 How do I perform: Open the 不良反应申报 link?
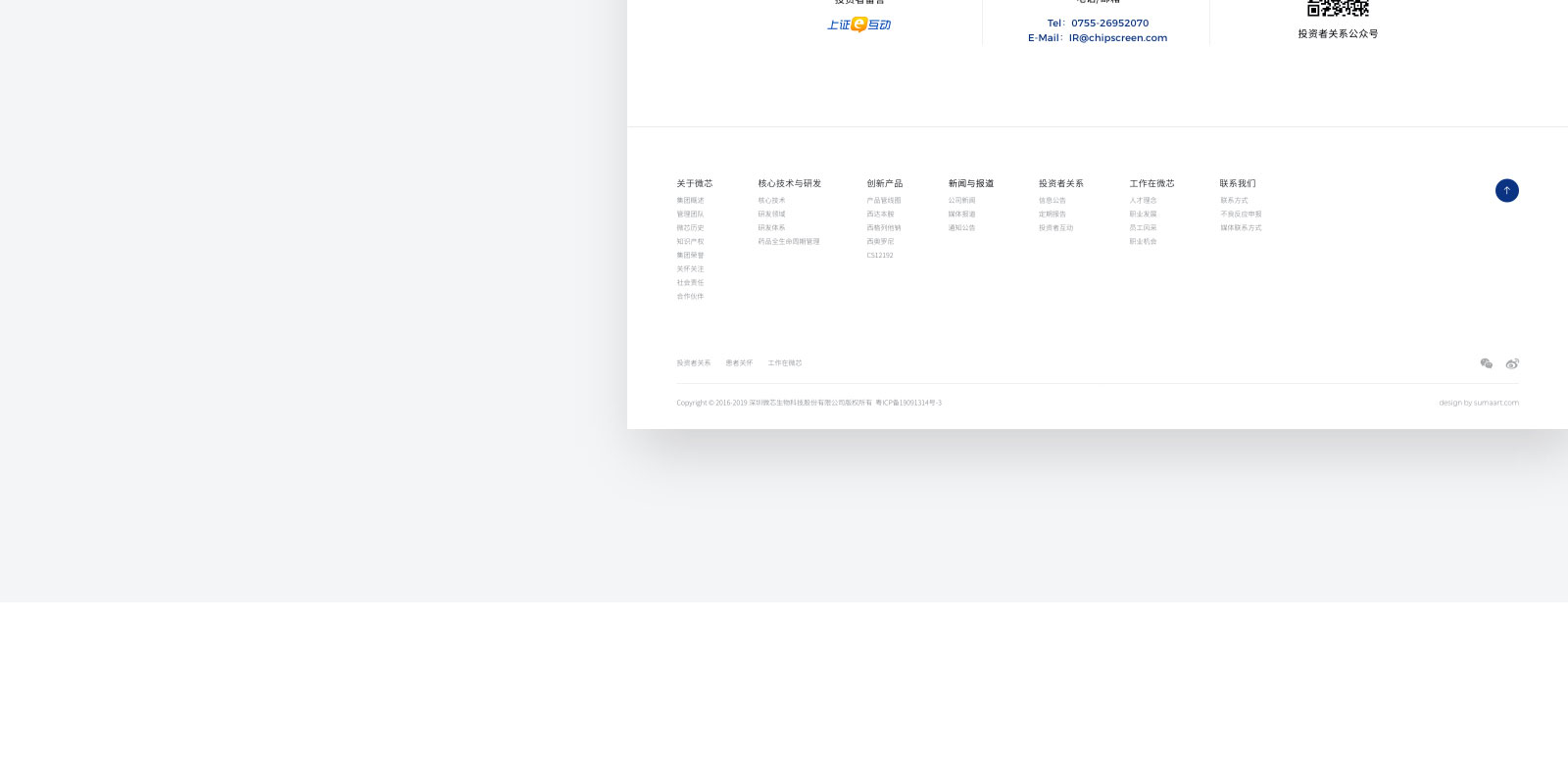pos(1241,215)
